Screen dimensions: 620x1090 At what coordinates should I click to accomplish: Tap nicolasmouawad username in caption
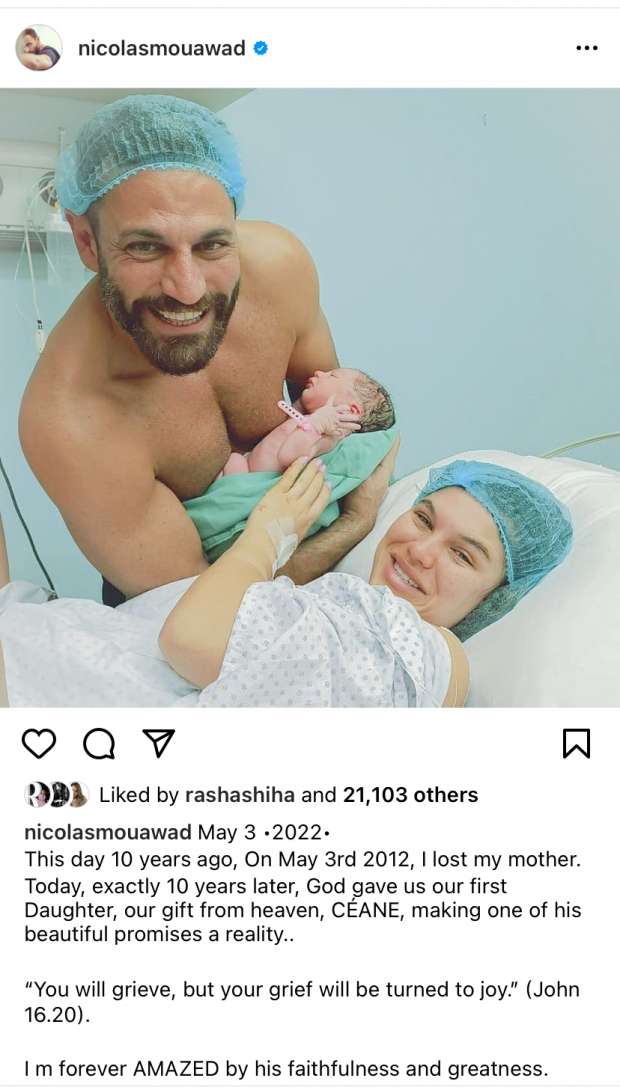pos(108,832)
